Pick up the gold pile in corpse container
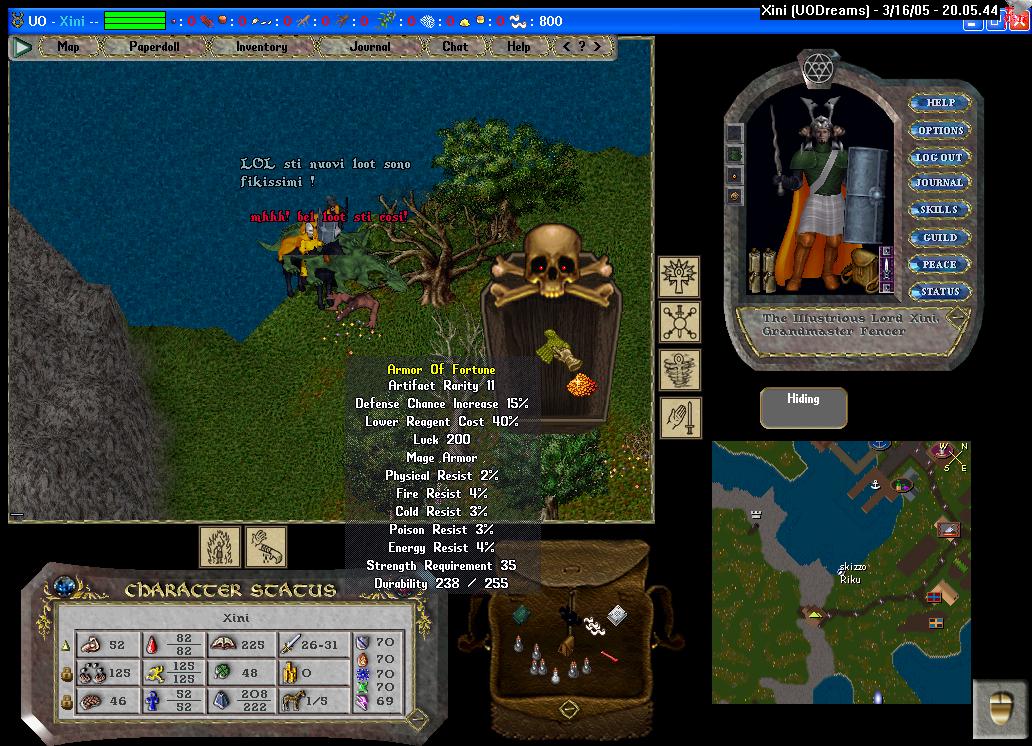The image size is (1032, 746). point(582,385)
